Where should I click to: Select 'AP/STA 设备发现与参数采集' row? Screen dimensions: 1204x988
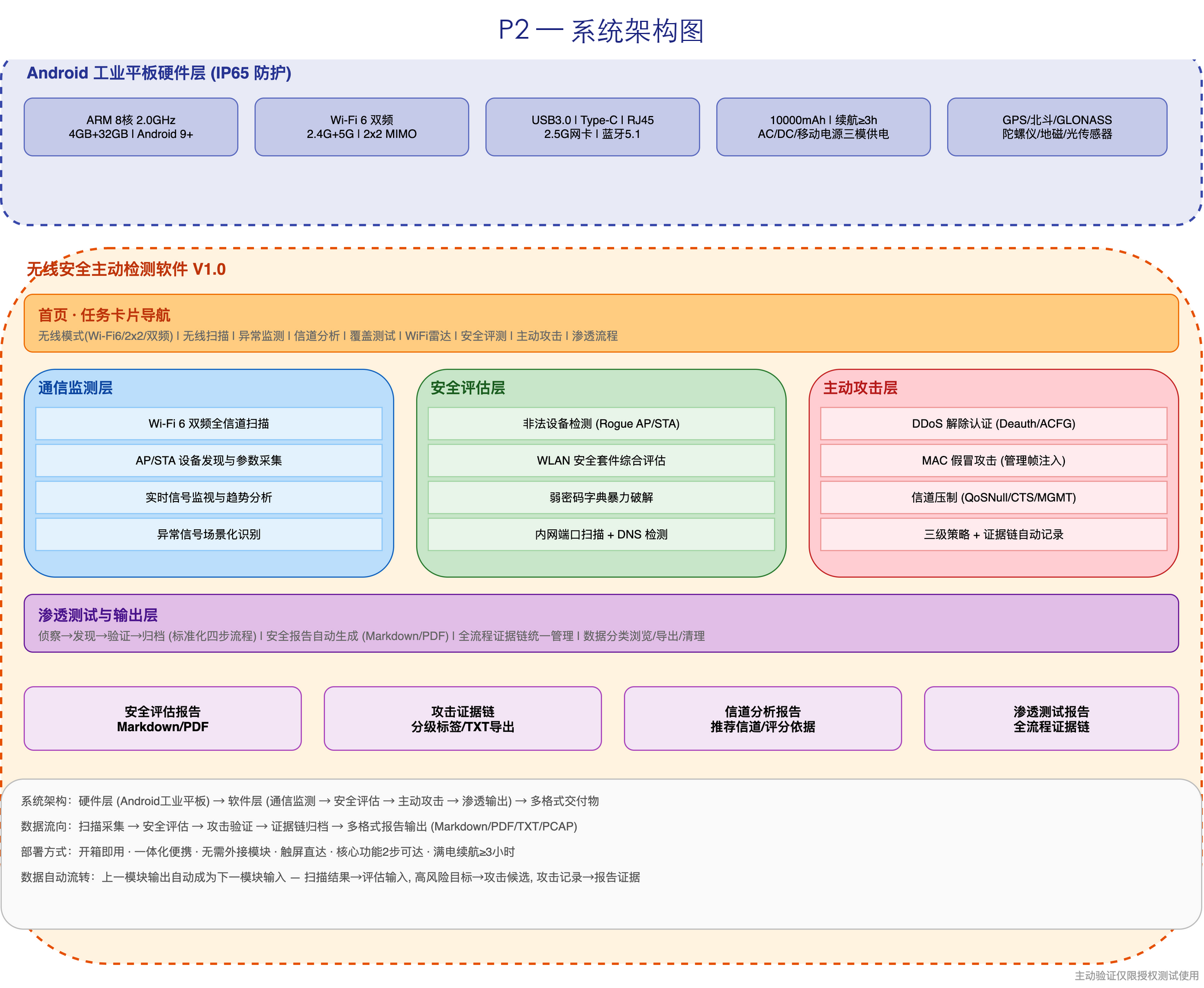click(209, 461)
